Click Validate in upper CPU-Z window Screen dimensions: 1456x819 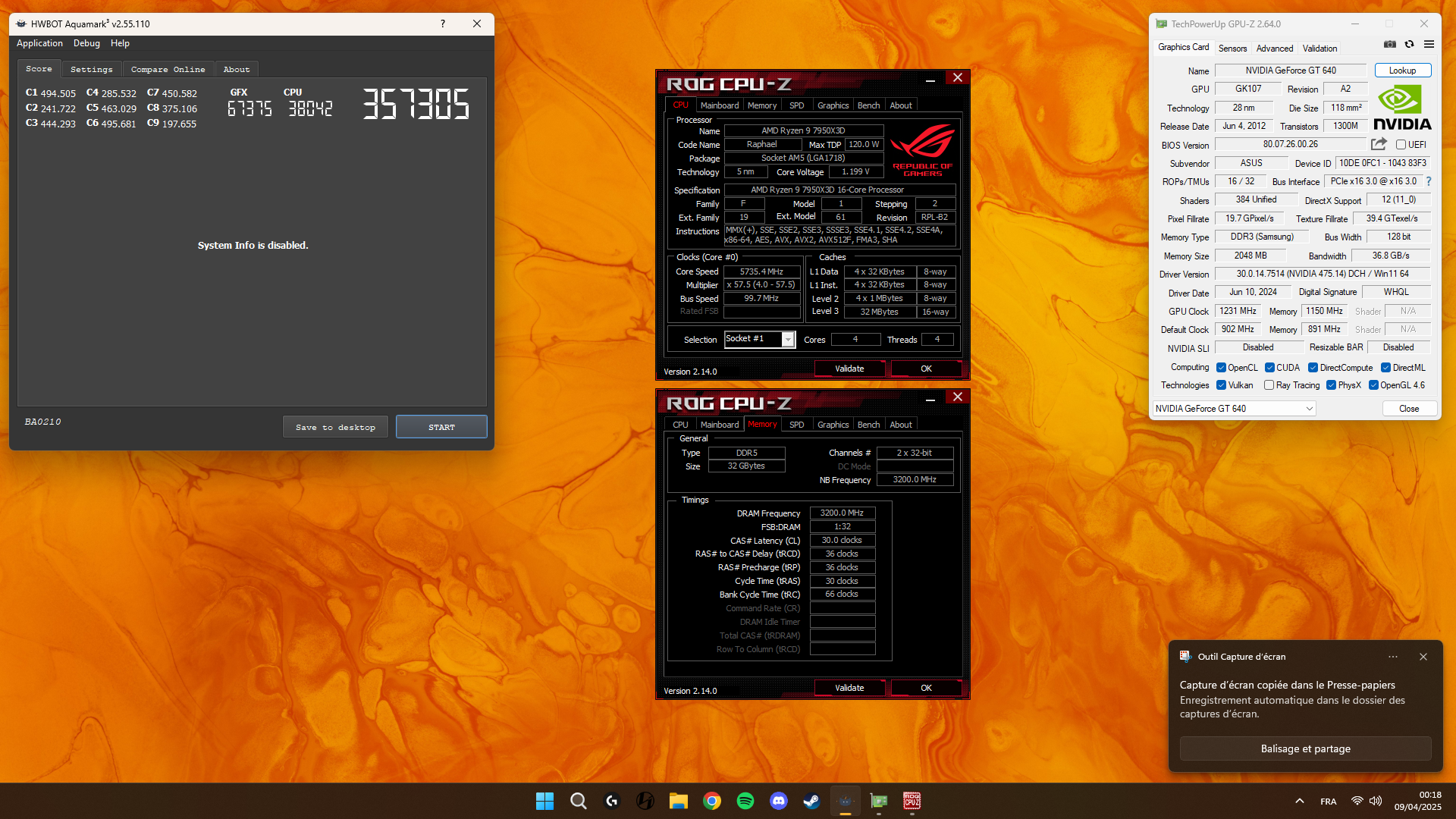point(849,369)
